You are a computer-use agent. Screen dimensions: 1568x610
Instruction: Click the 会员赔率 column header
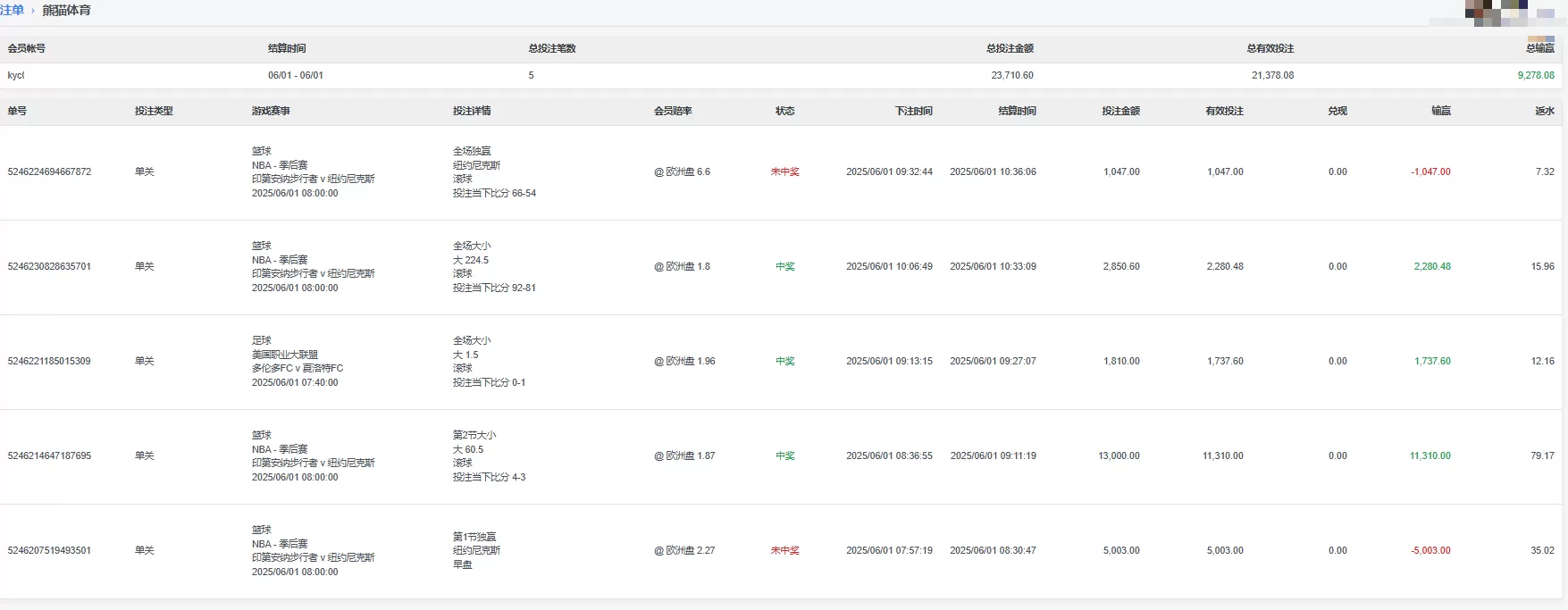pos(673,111)
